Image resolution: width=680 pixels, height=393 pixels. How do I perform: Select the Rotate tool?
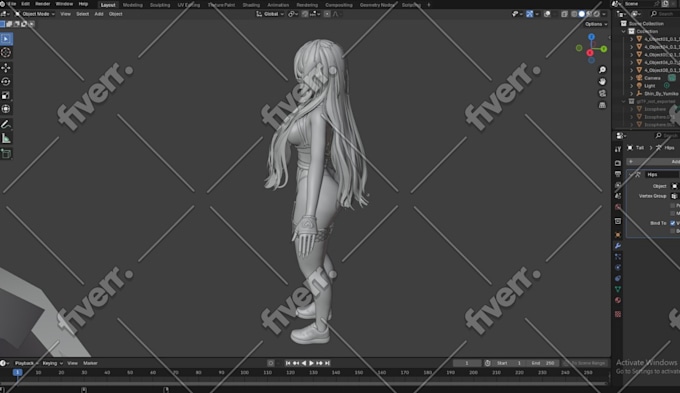click(x=6, y=82)
